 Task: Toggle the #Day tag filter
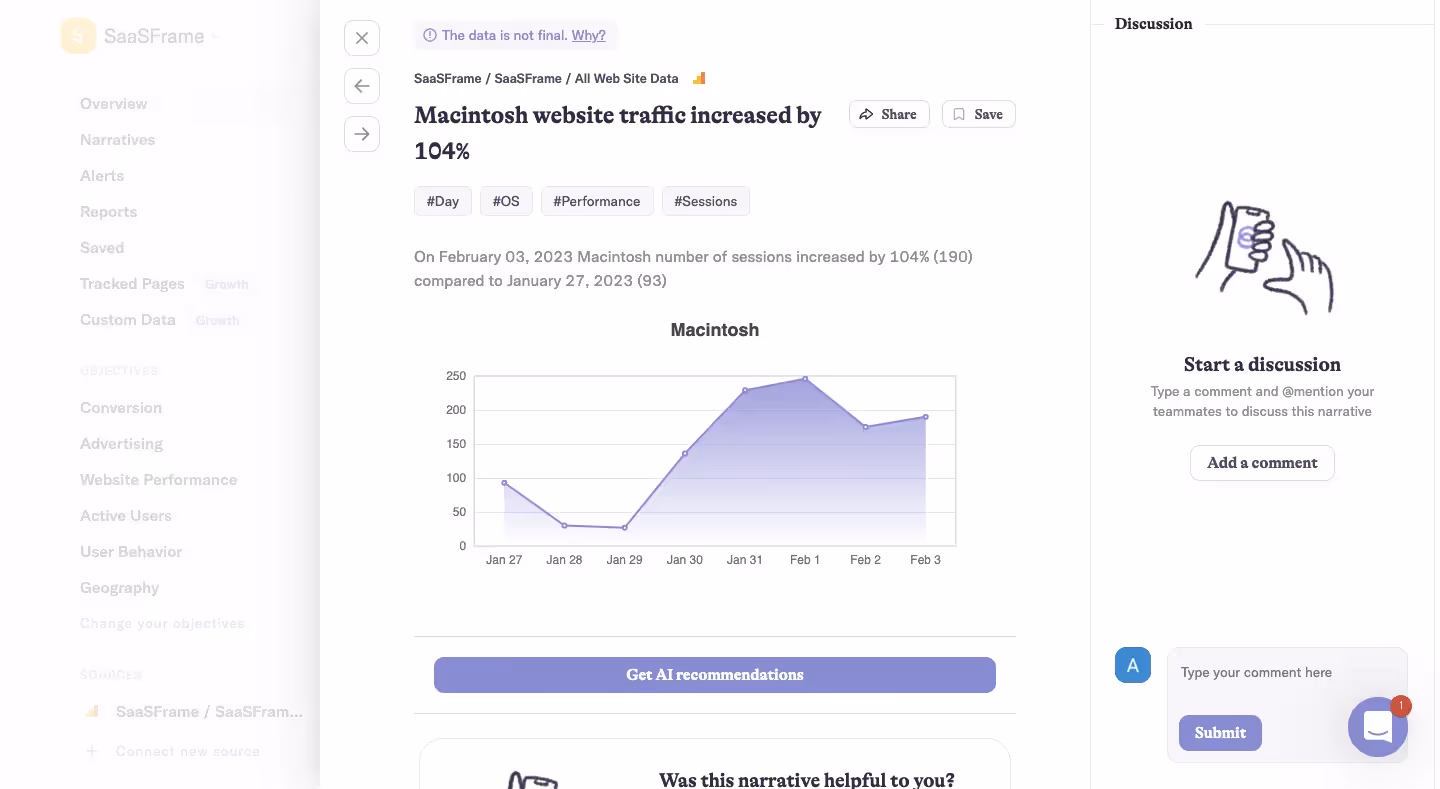442,201
